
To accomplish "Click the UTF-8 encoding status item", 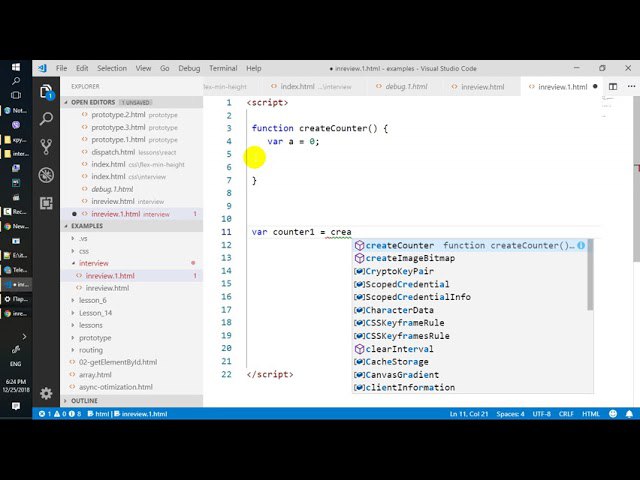I will tap(541, 414).
